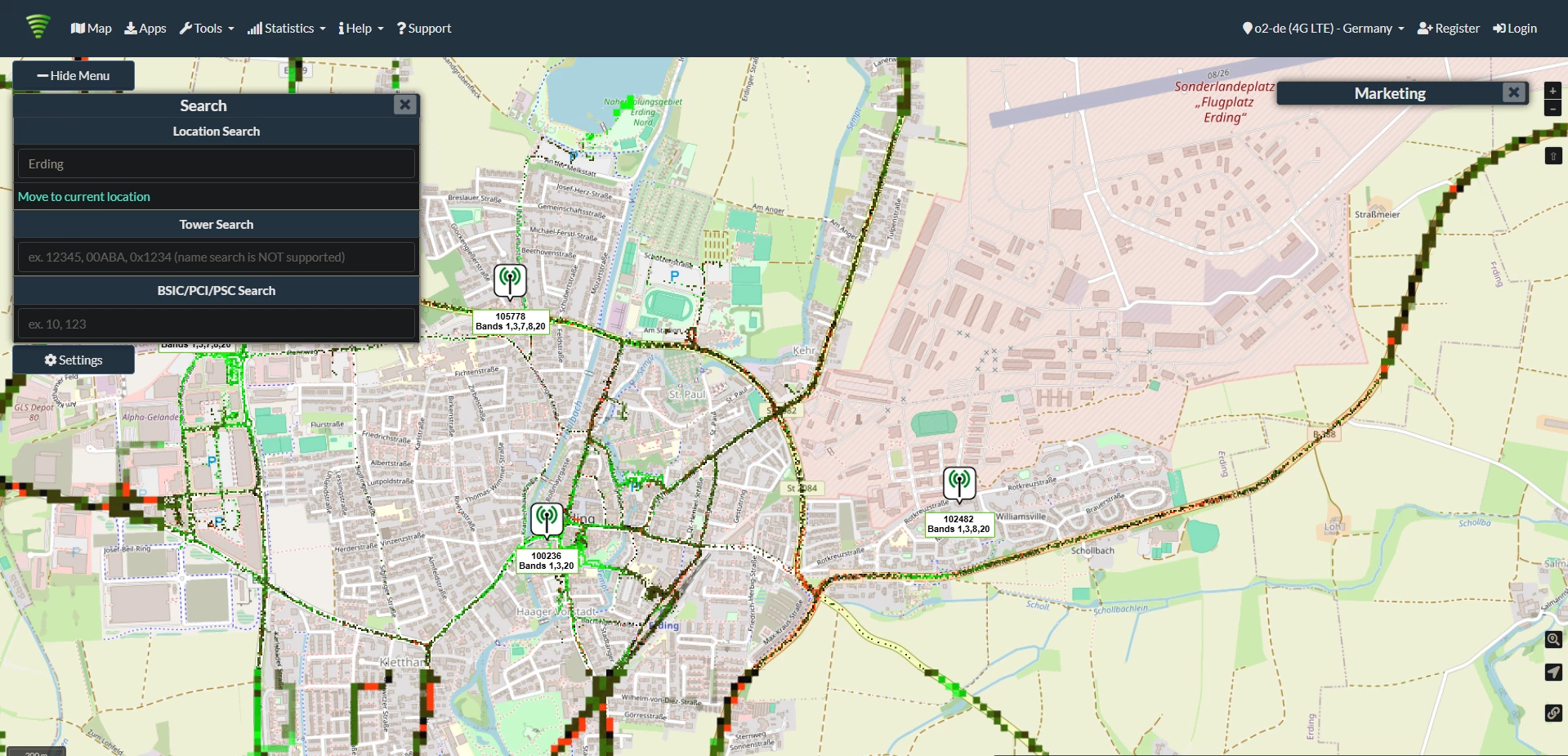Click the Register link
Viewport: 1568px width, 756px height.
1449,29
